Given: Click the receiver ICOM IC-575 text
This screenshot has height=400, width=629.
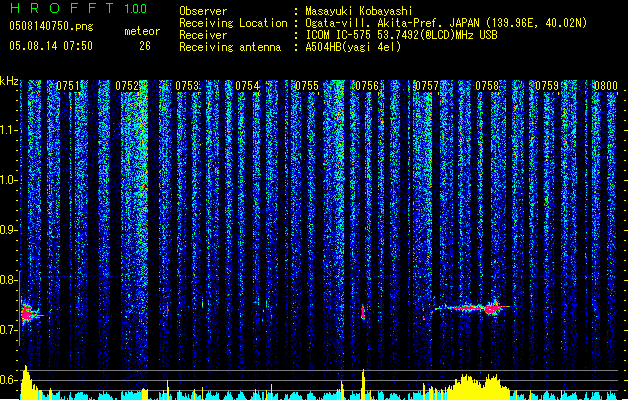Looking at the screenshot, I should tap(401, 35).
